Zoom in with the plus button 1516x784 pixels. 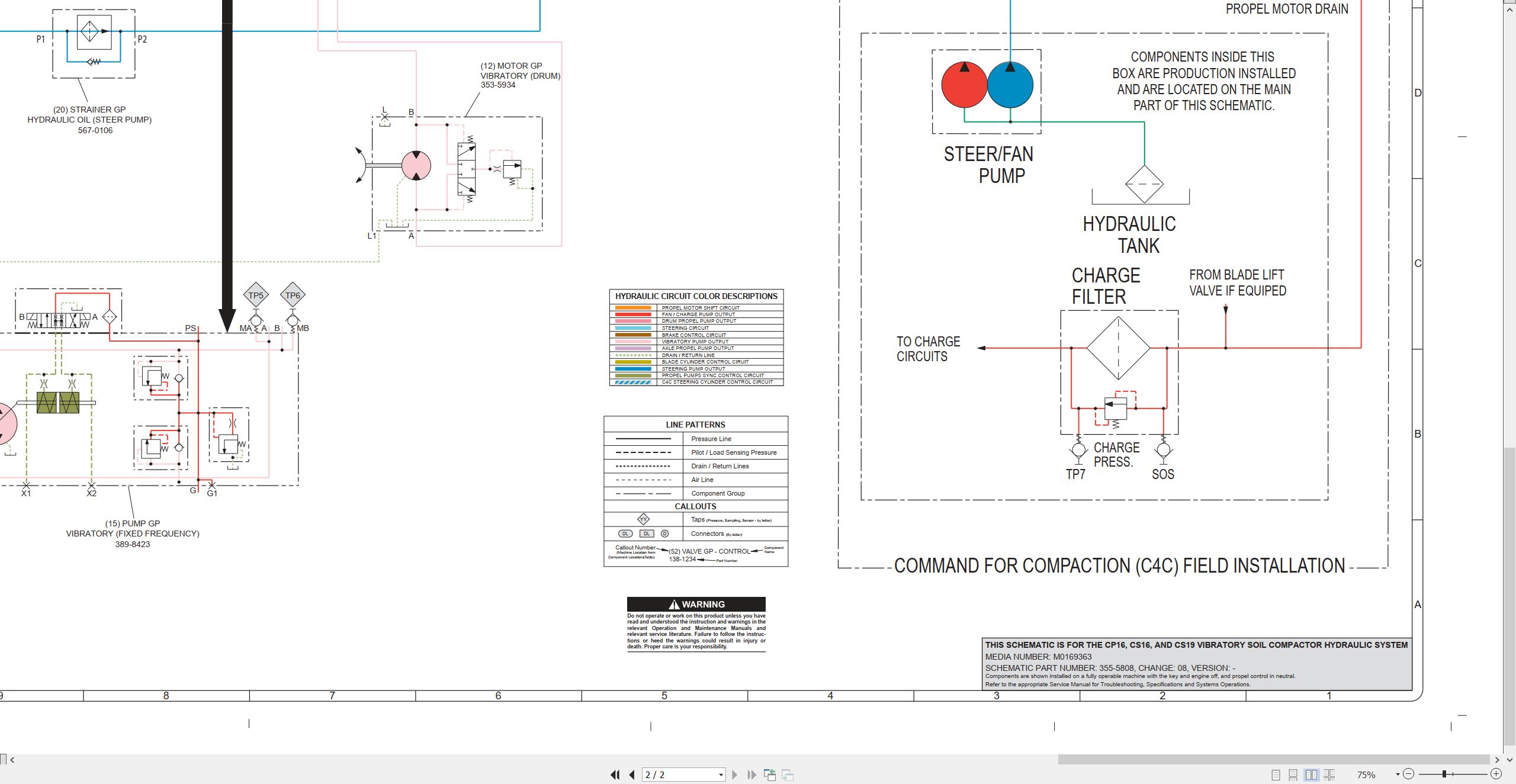click(1496, 774)
